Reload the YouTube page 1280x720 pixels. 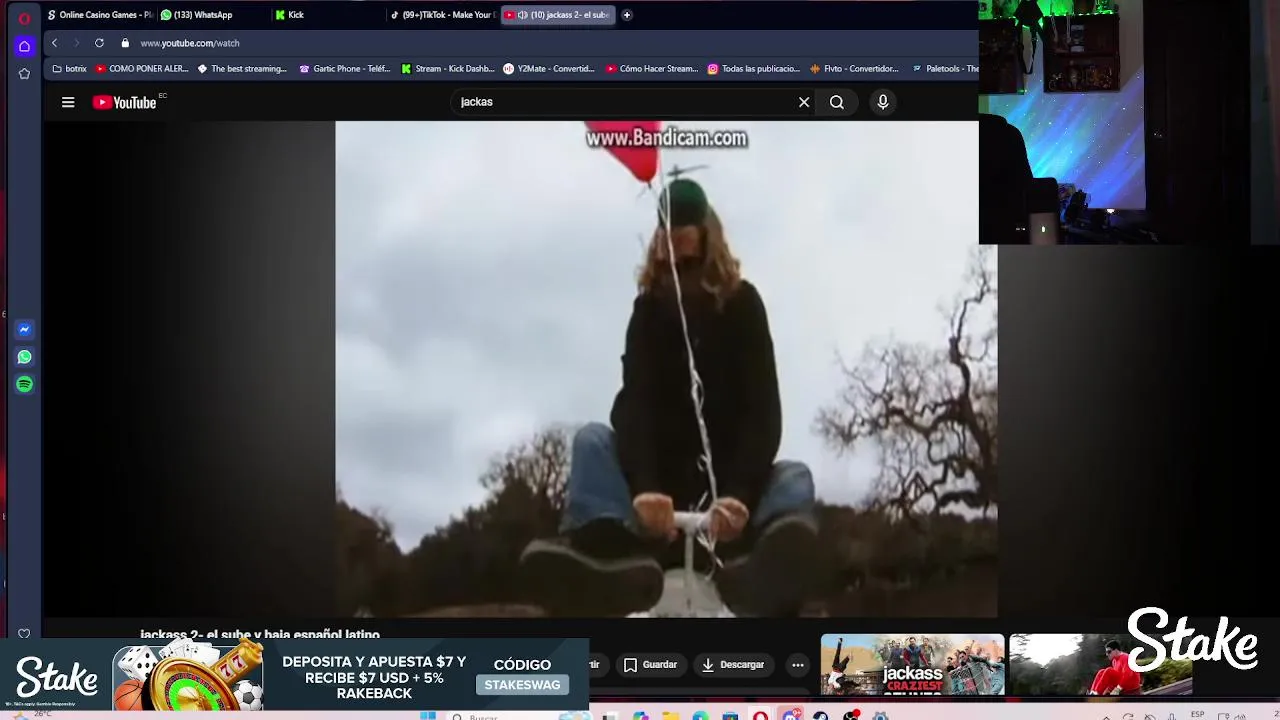click(x=99, y=43)
